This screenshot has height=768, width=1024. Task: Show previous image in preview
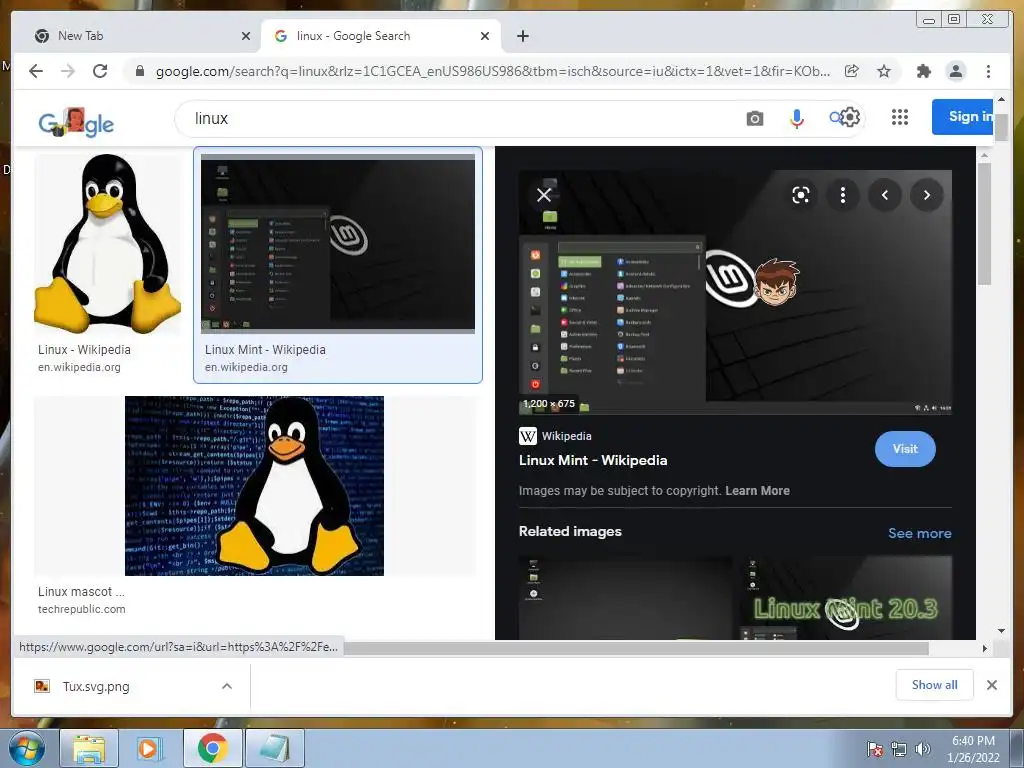tap(885, 195)
